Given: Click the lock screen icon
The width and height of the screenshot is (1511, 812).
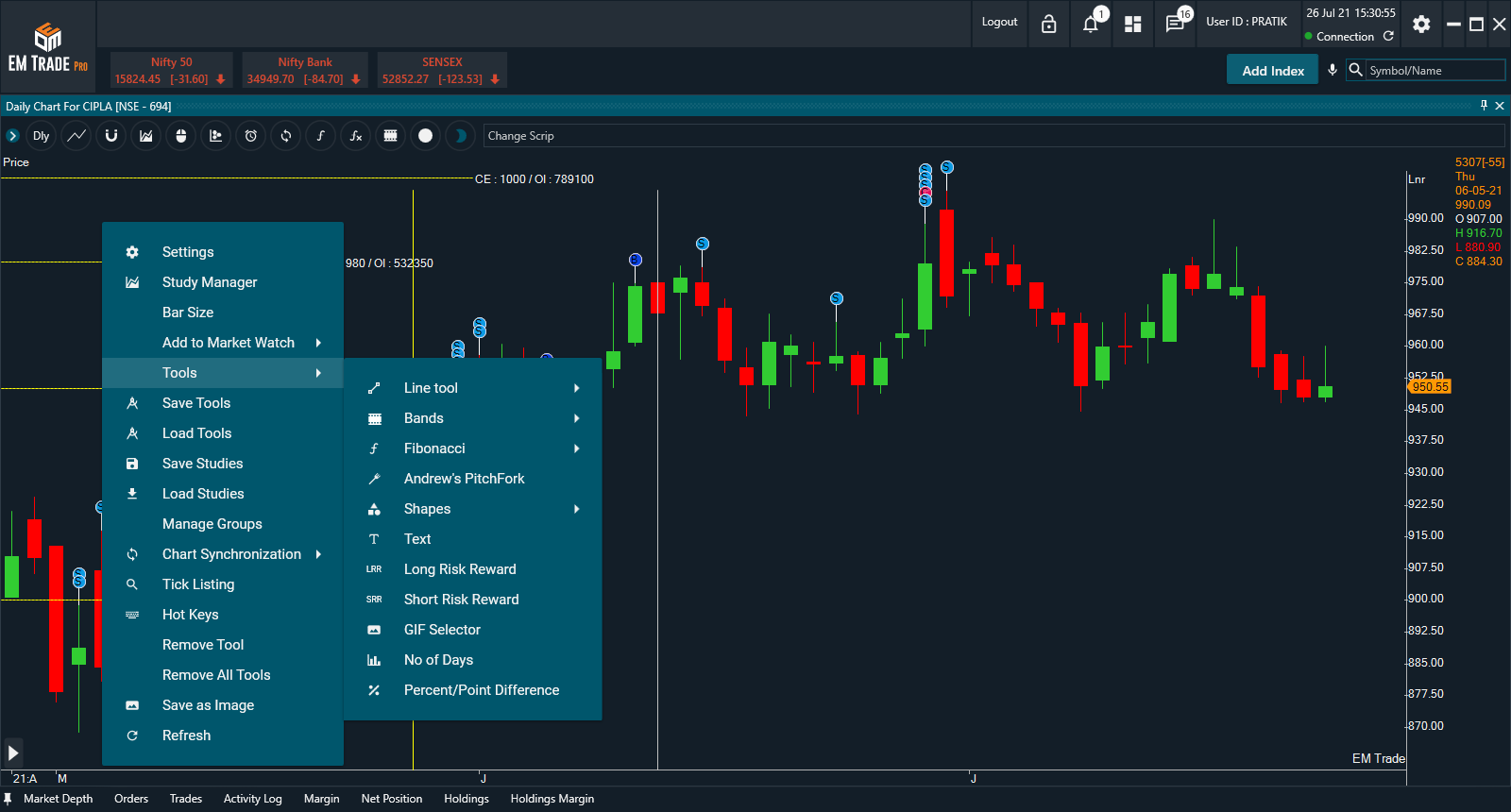Looking at the screenshot, I should 1049,24.
